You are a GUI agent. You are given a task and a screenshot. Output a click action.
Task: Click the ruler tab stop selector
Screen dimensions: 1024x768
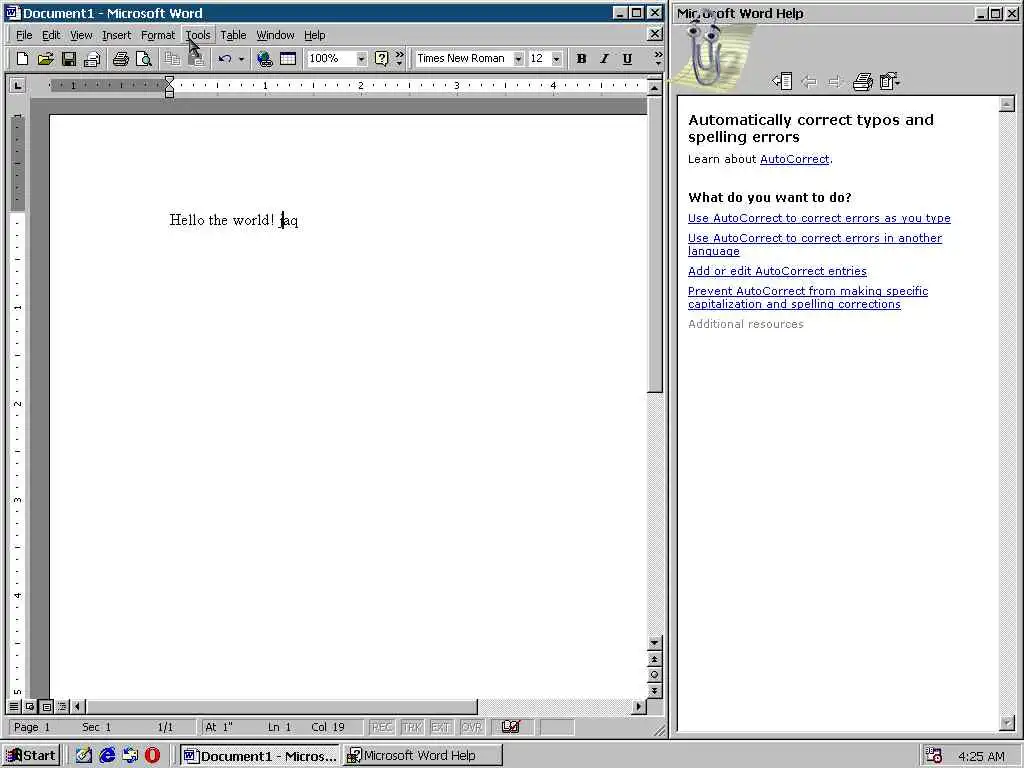click(18, 85)
